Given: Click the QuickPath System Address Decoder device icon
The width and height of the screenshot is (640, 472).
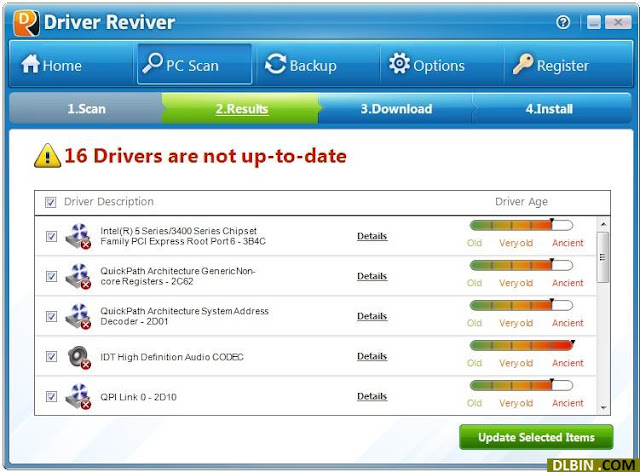Looking at the screenshot, I should pyautogui.click(x=78, y=316).
